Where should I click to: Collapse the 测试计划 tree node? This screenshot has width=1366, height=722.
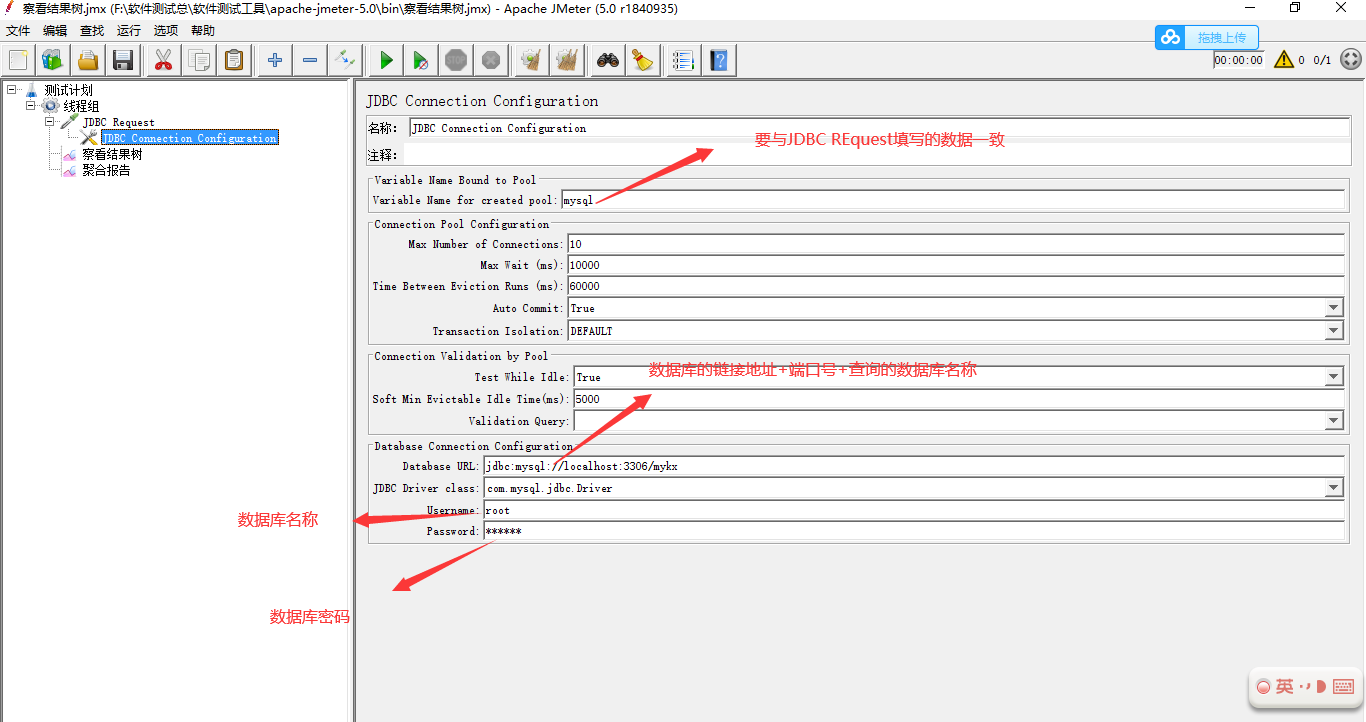[11, 90]
